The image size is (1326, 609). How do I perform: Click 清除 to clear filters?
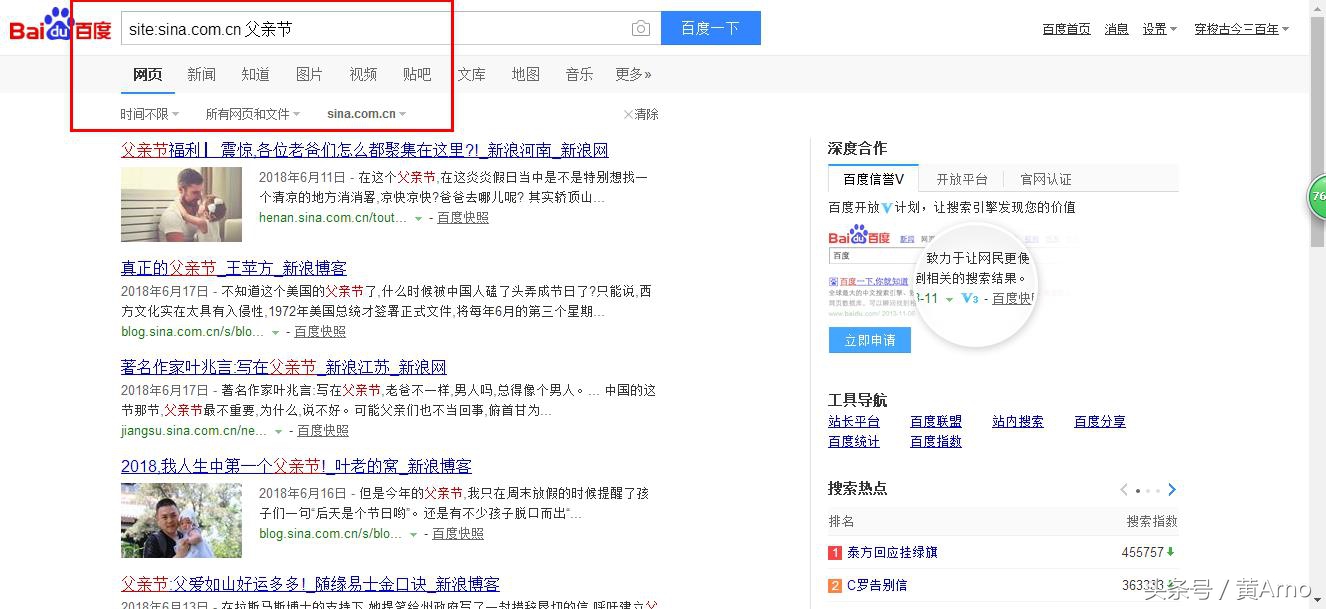[x=641, y=114]
